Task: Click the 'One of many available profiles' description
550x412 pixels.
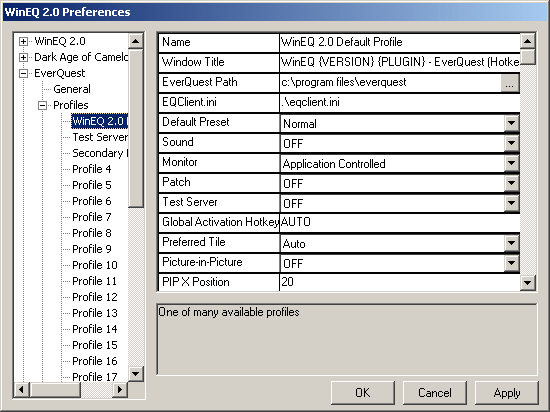Action: pyautogui.click(x=229, y=312)
